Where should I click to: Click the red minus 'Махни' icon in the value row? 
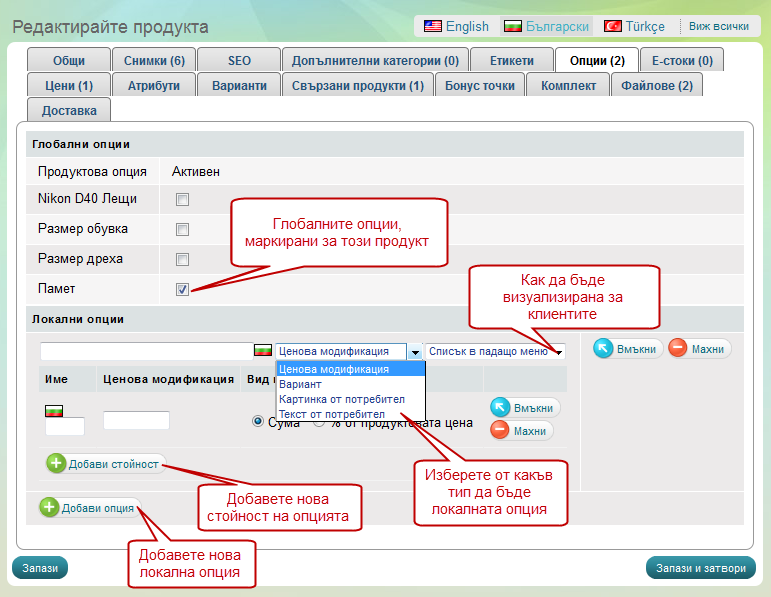click(501, 430)
